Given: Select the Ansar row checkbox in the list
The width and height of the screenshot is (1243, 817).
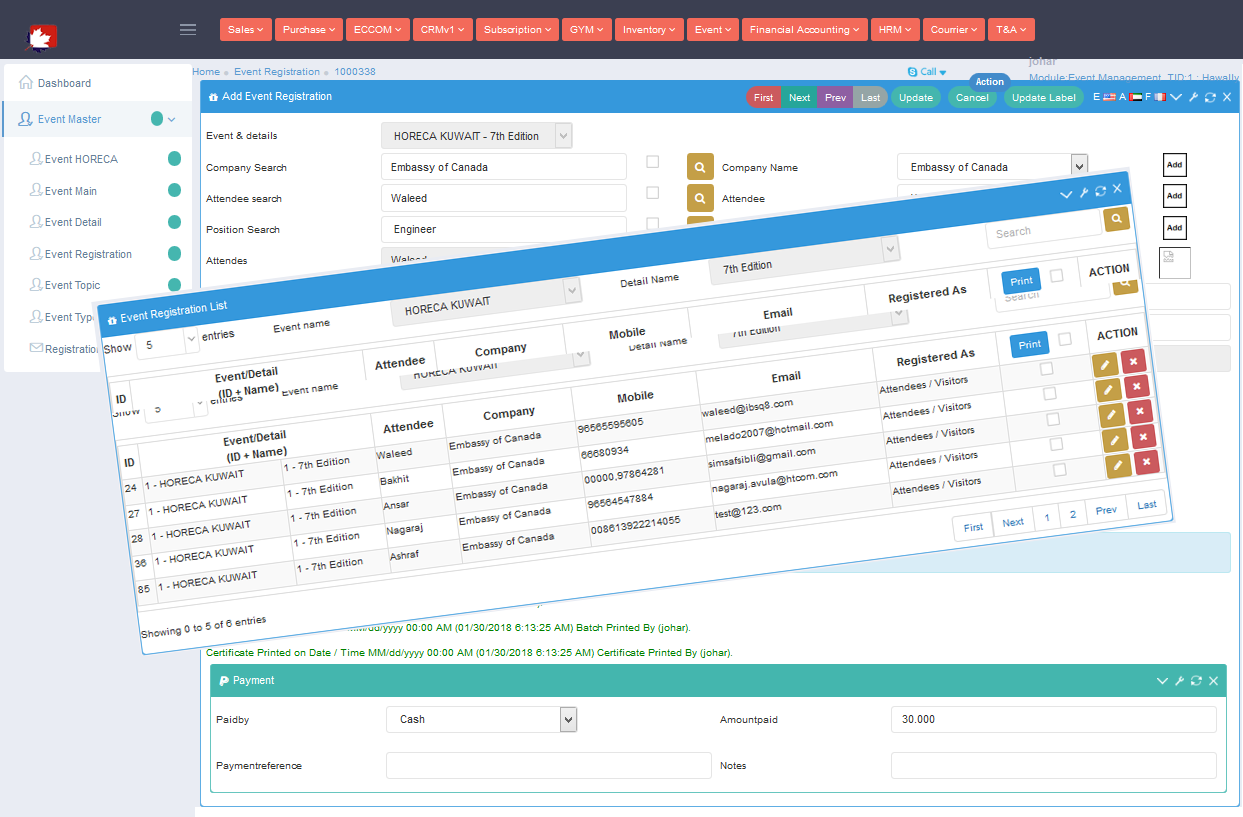Looking at the screenshot, I should (1052, 419).
